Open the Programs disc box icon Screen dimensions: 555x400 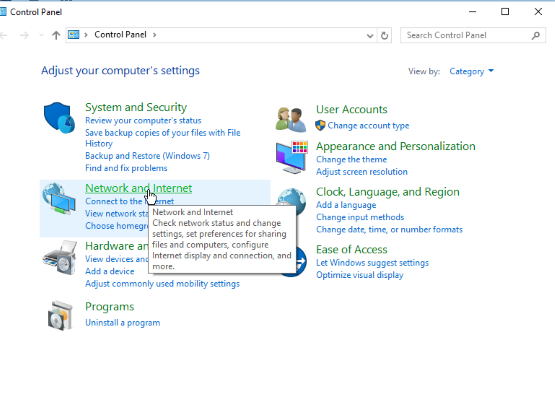(x=60, y=315)
